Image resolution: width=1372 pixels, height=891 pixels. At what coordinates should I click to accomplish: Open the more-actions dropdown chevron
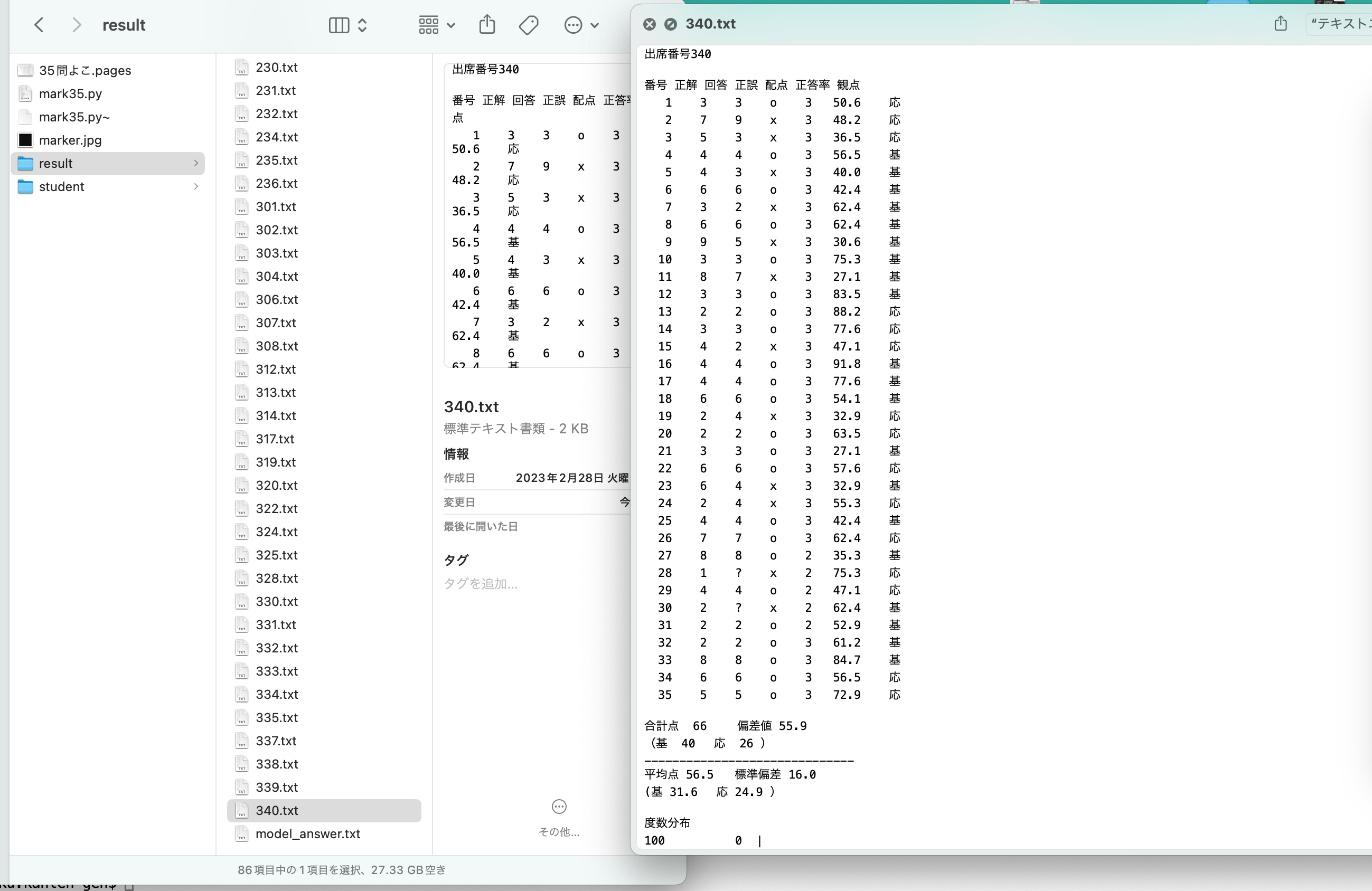595,25
